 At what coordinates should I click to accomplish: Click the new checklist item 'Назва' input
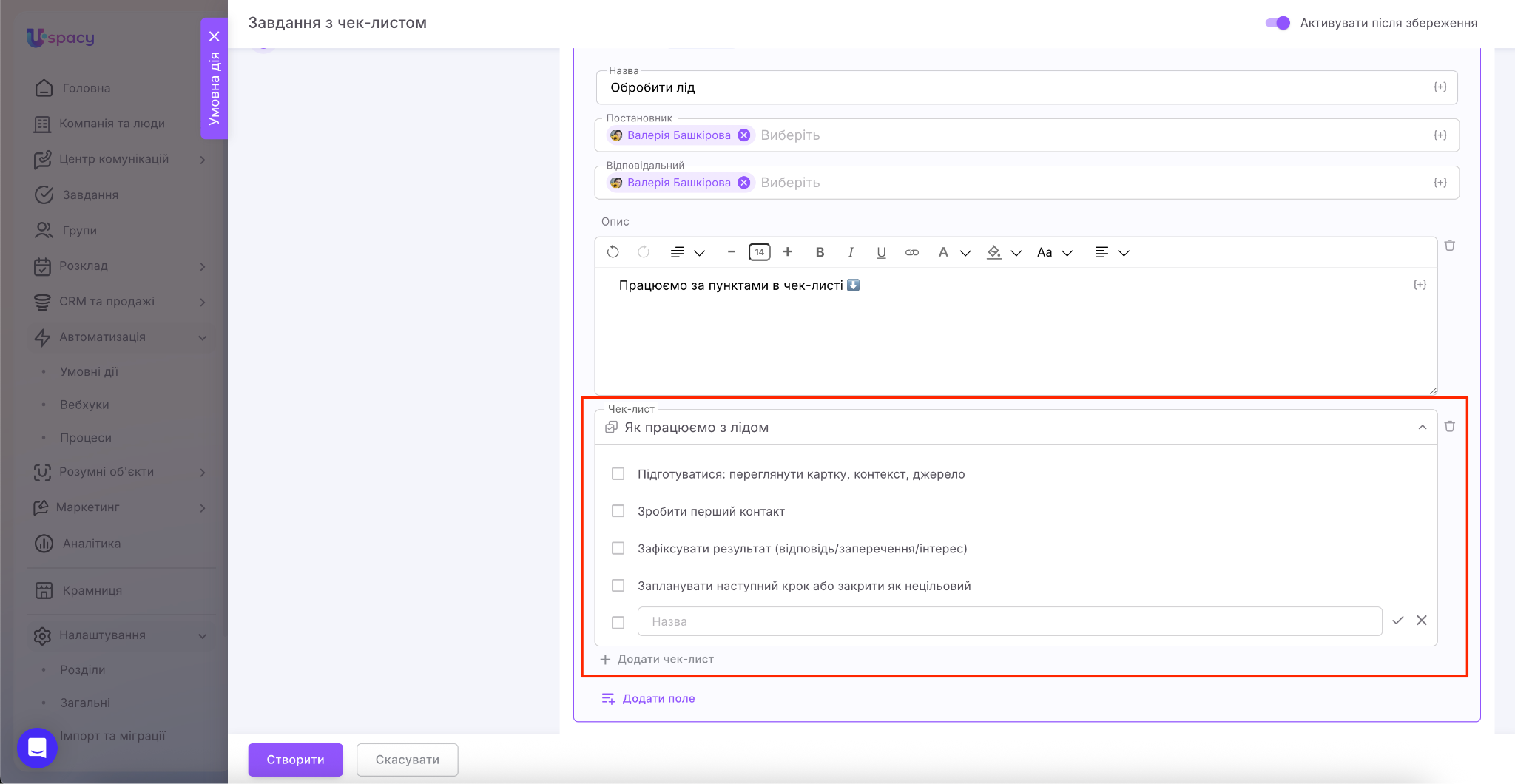pos(1009,621)
